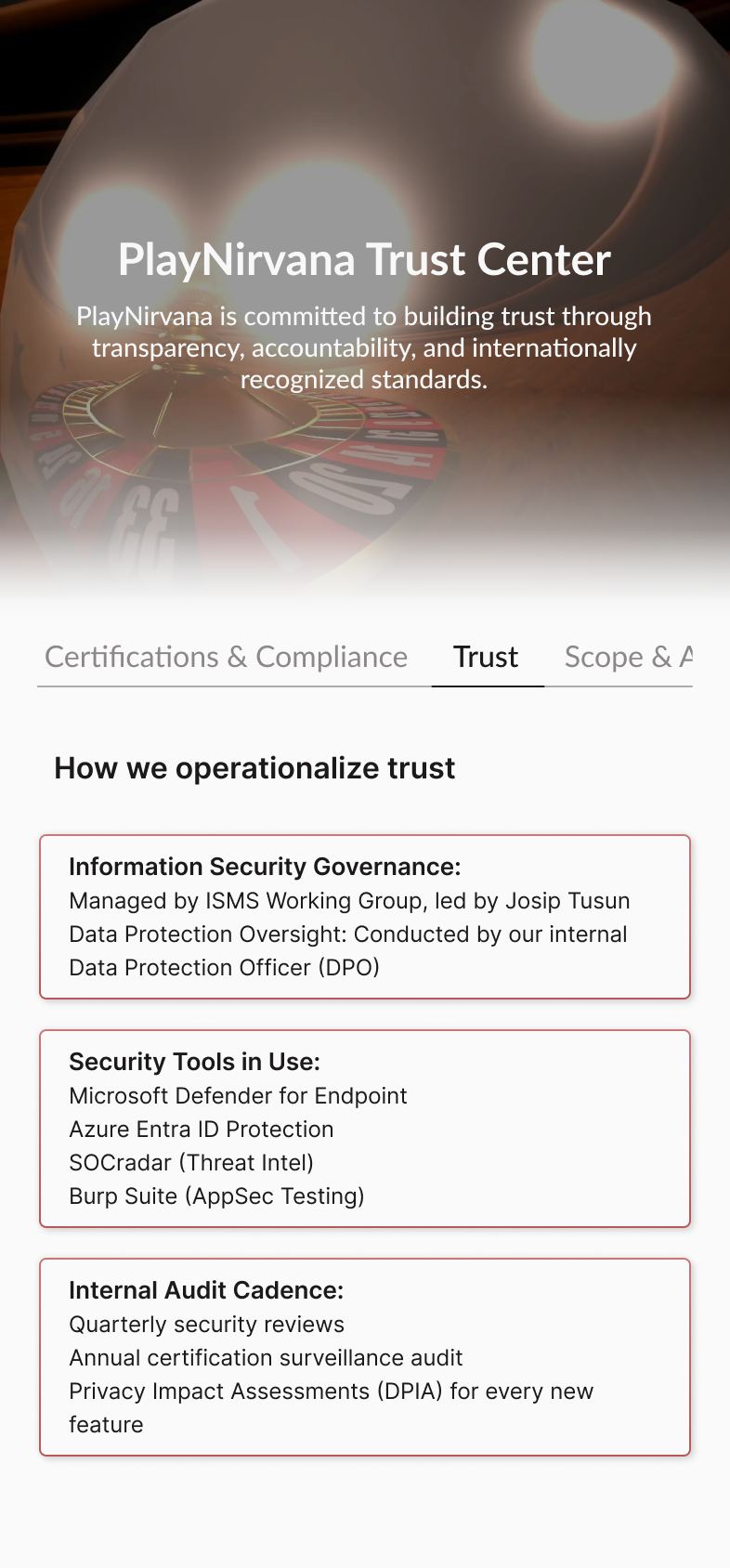The width and height of the screenshot is (730, 1568).
Task: Select the Trust tab
Action: coord(486,657)
